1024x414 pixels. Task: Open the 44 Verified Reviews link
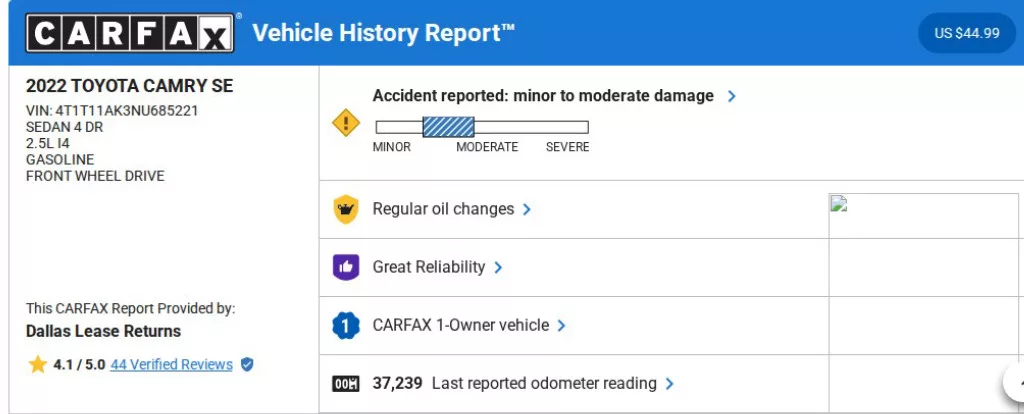[171, 364]
